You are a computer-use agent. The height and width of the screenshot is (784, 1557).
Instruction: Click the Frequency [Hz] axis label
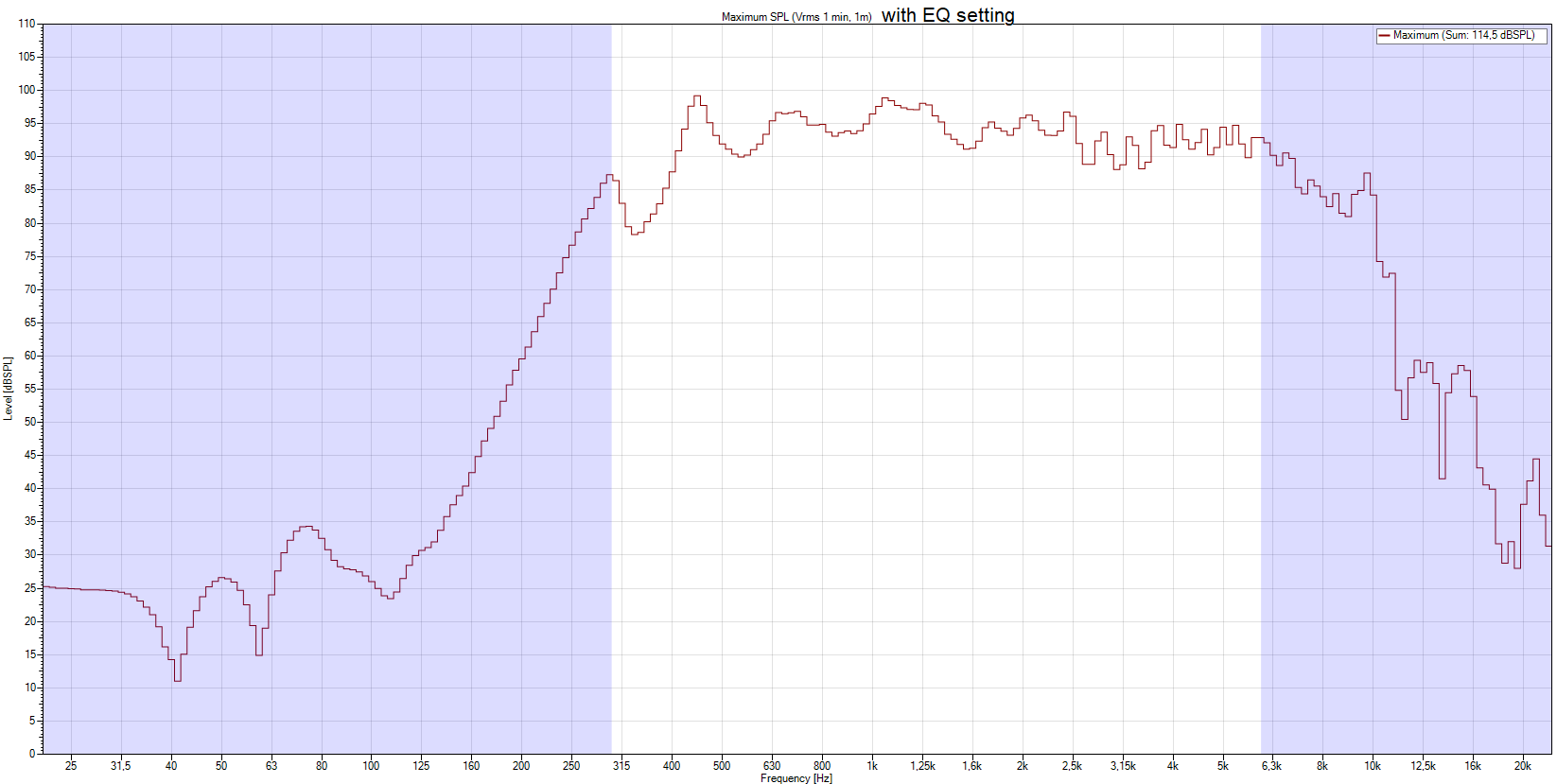click(x=796, y=778)
